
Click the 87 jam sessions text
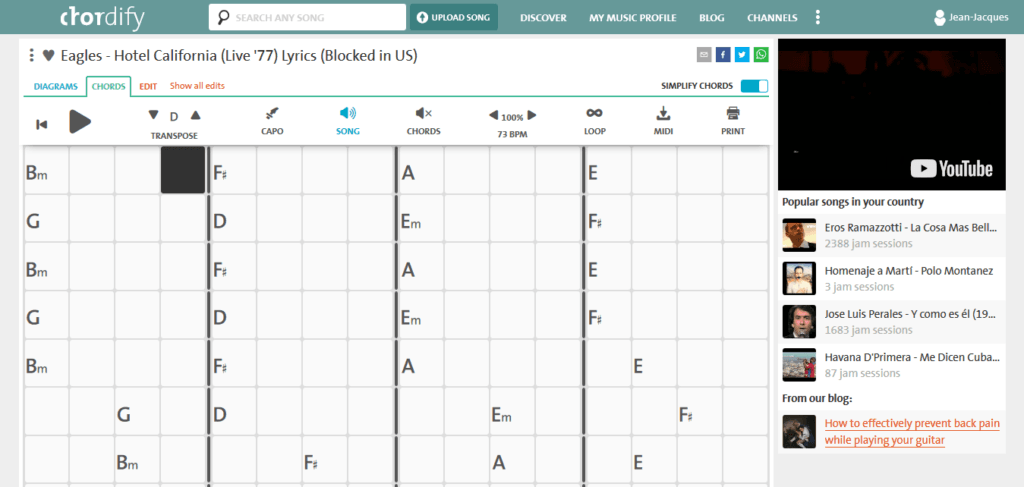862,373
